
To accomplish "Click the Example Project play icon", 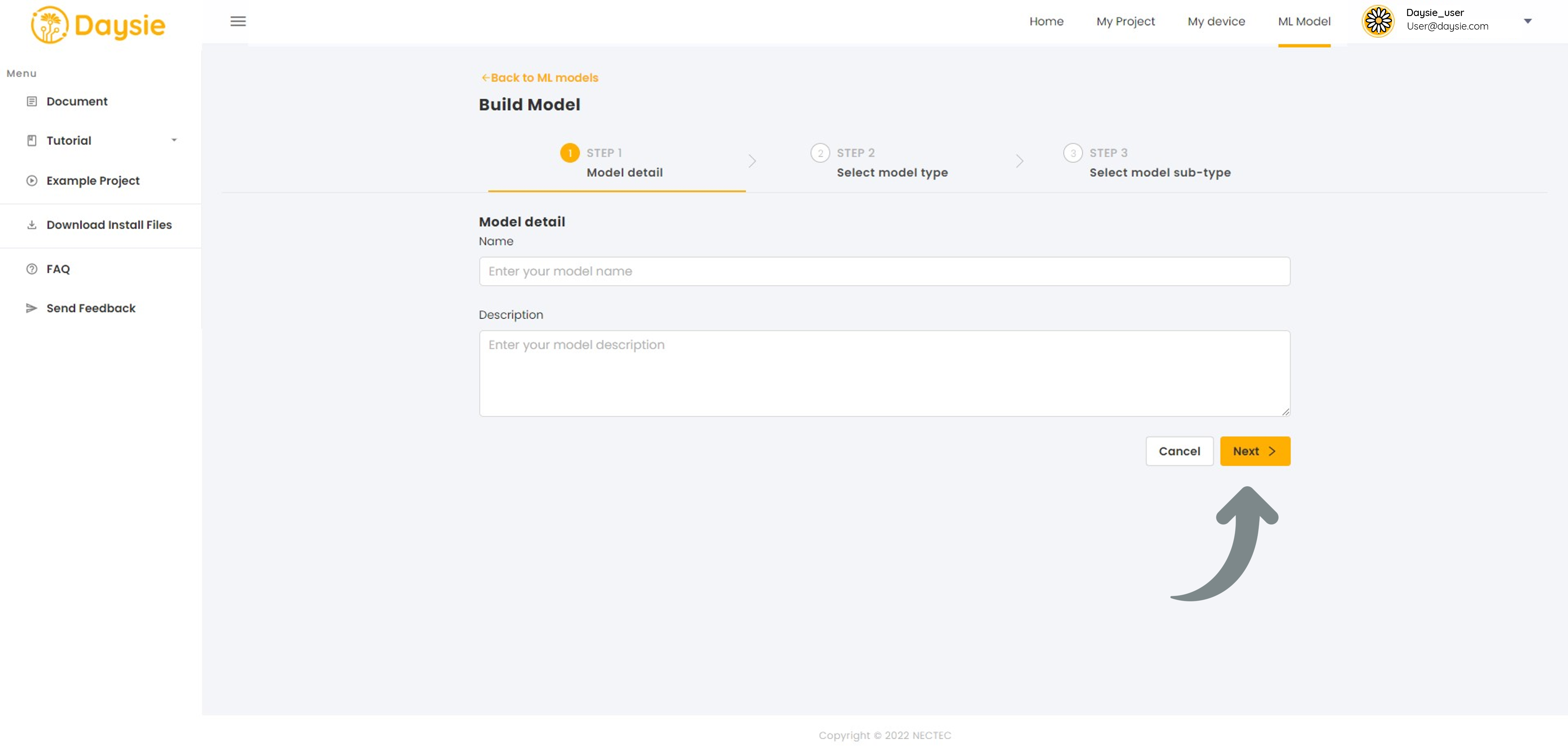I will click(32, 181).
